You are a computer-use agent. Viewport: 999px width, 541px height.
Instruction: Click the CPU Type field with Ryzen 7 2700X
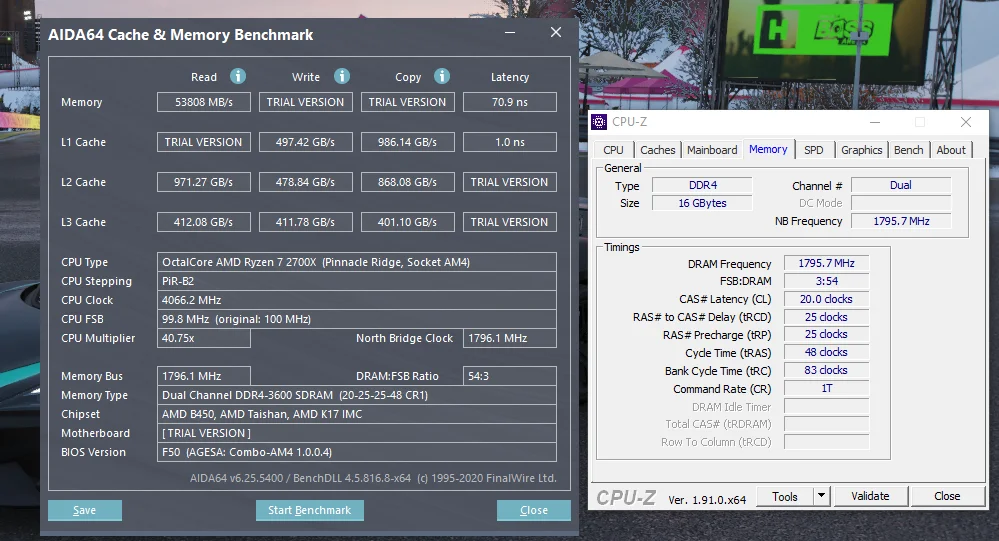click(x=357, y=262)
